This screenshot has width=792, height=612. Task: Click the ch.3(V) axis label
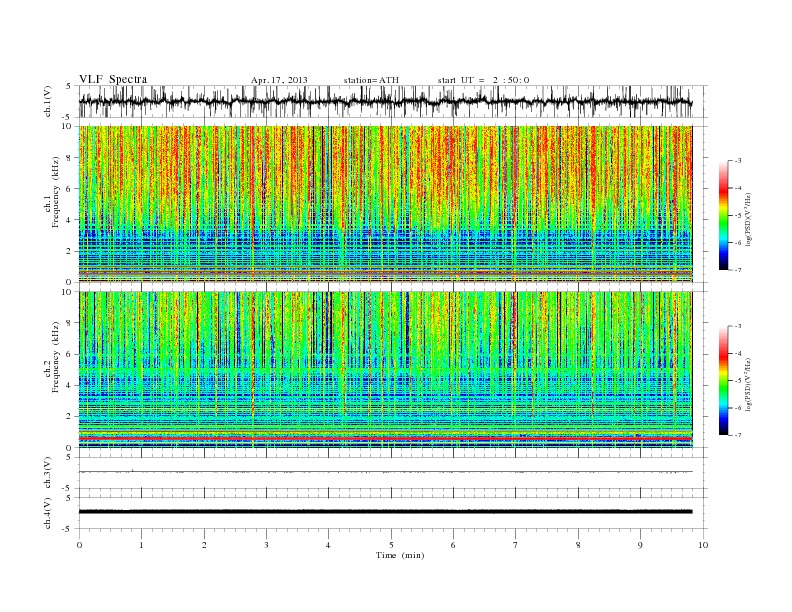pyautogui.click(x=48, y=473)
